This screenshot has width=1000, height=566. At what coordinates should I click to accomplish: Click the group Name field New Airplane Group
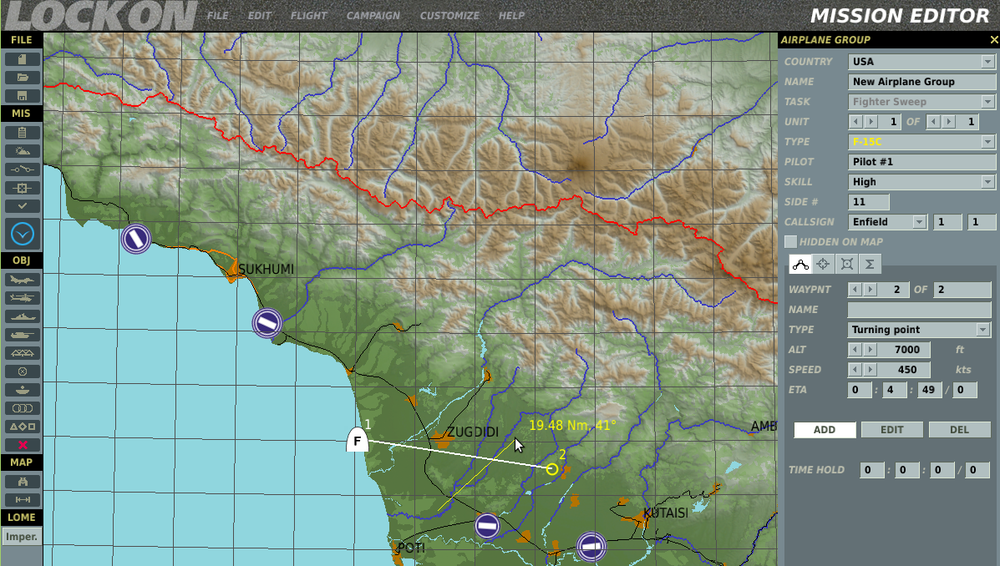tap(922, 82)
